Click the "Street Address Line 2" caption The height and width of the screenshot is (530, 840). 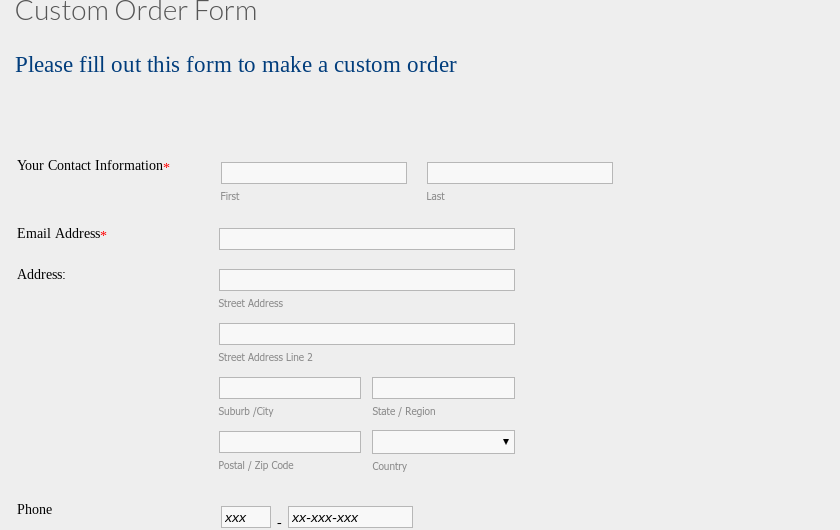point(265,358)
